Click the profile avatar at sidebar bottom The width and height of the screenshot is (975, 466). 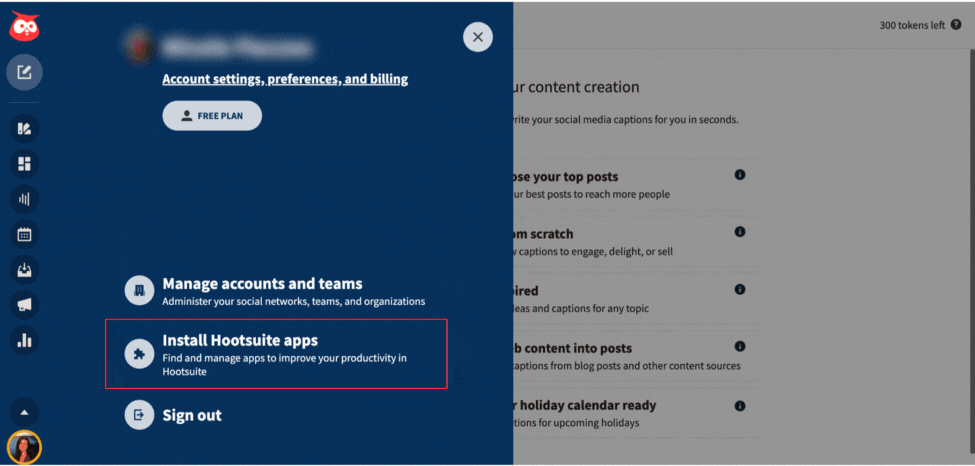(x=24, y=447)
